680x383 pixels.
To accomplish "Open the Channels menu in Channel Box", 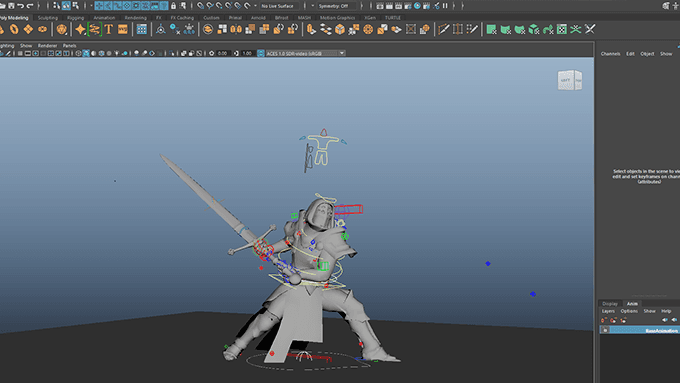I will click(x=610, y=54).
